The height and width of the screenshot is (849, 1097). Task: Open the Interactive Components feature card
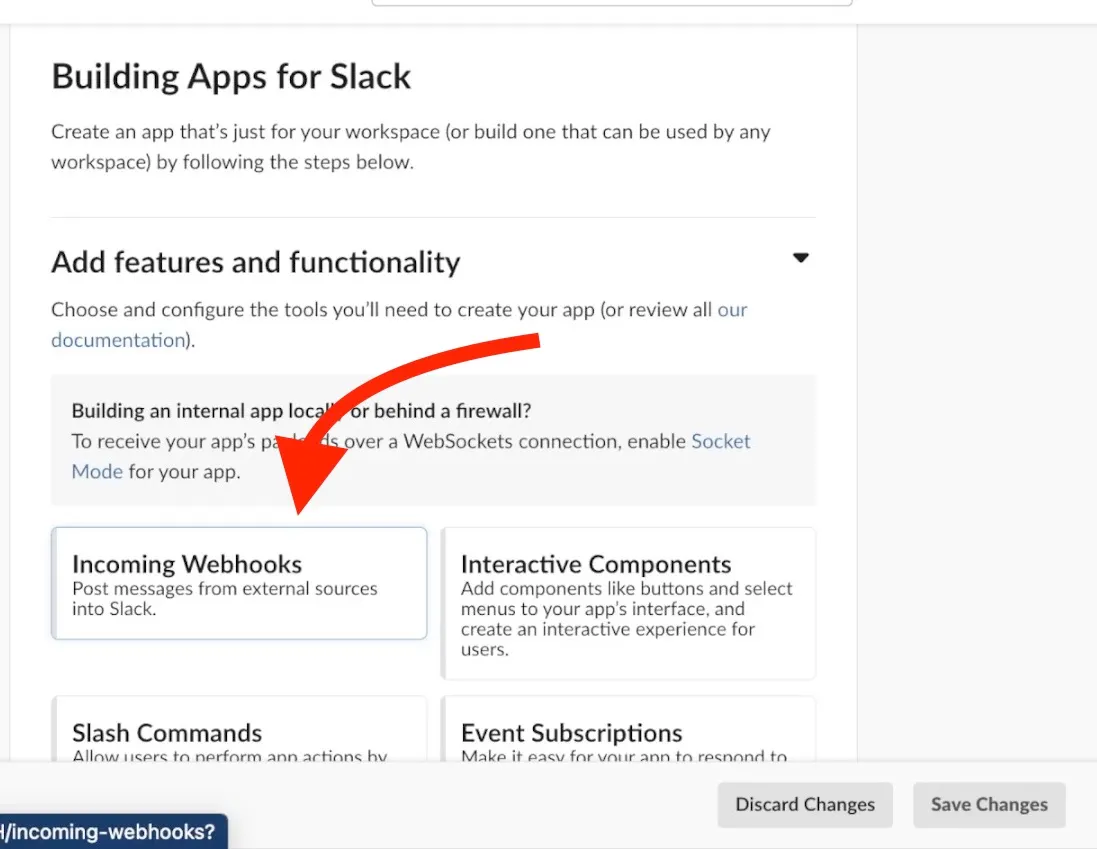click(x=628, y=604)
